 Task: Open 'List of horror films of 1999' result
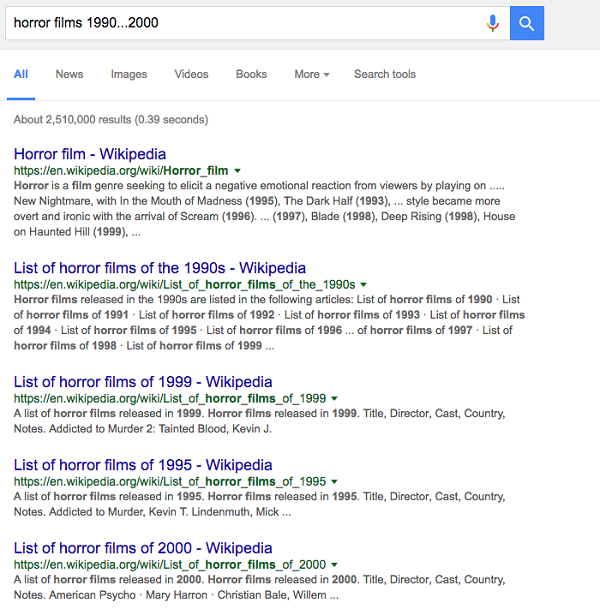point(143,382)
